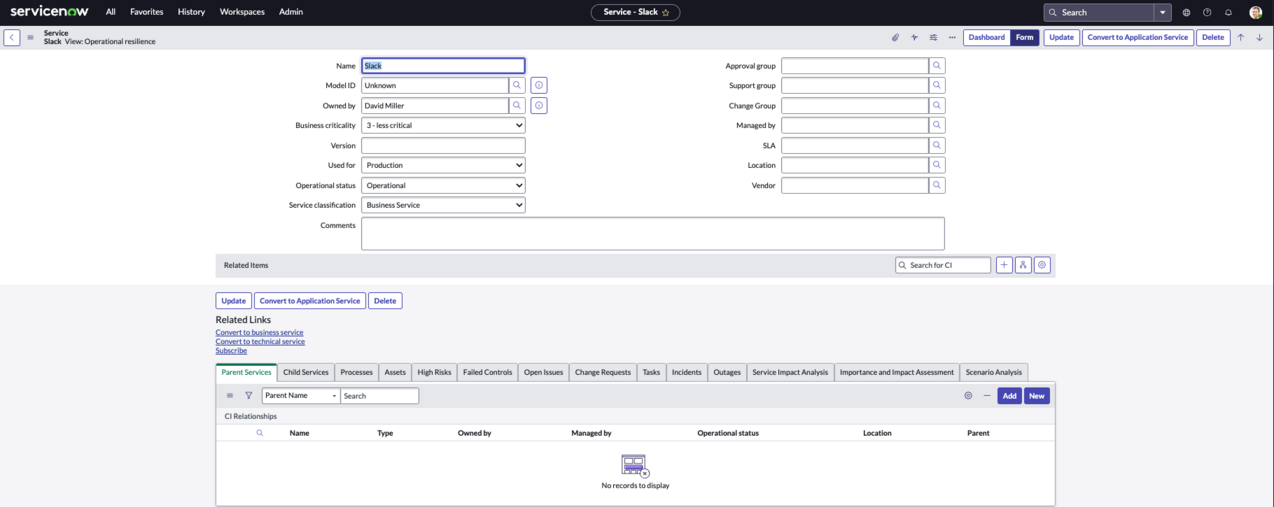Look up Change Group with magnifier

pyautogui.click(x=937, y=105)
